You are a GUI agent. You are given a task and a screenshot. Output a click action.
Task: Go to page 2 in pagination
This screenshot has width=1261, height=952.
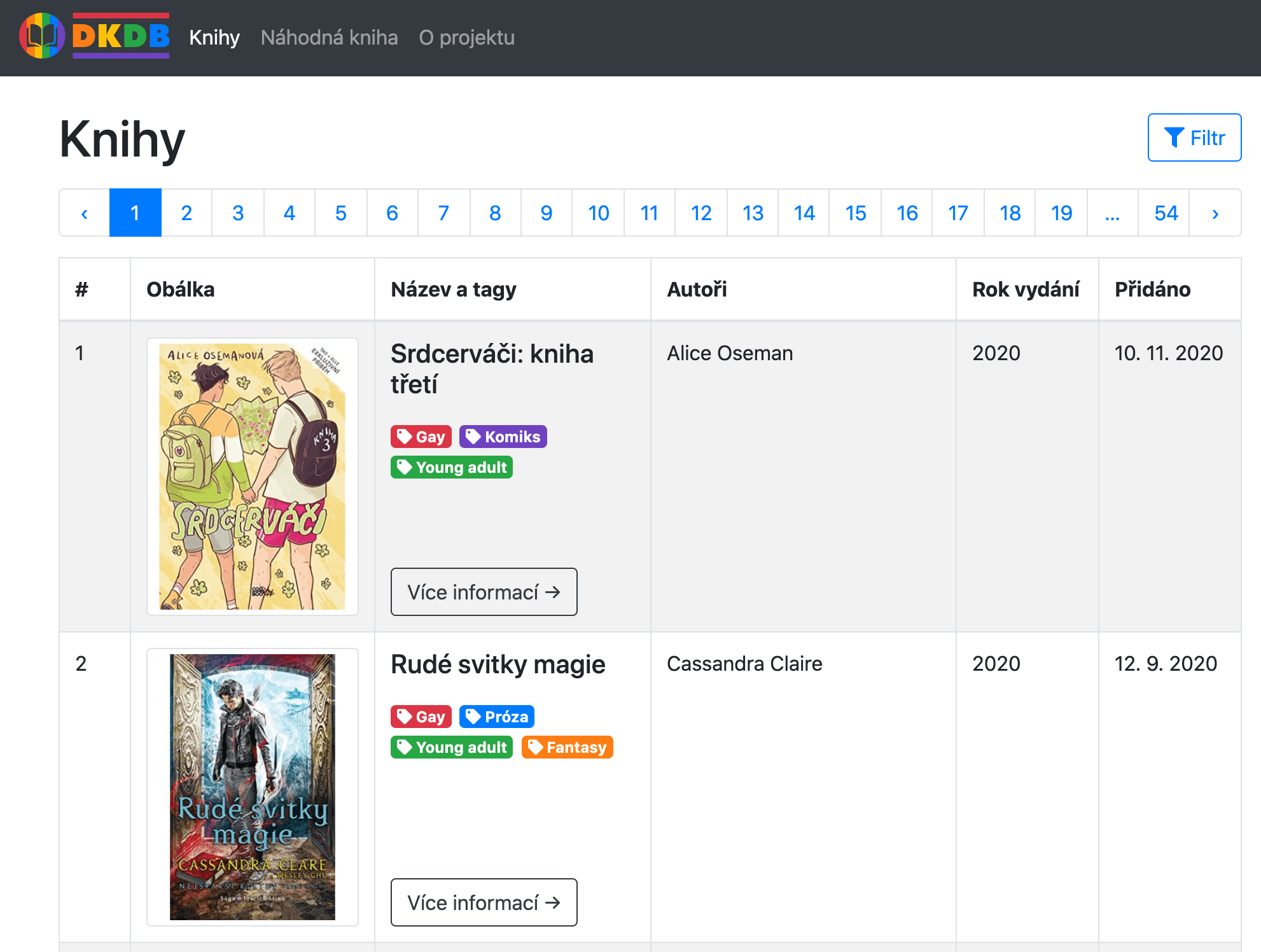tap(186, 213)
